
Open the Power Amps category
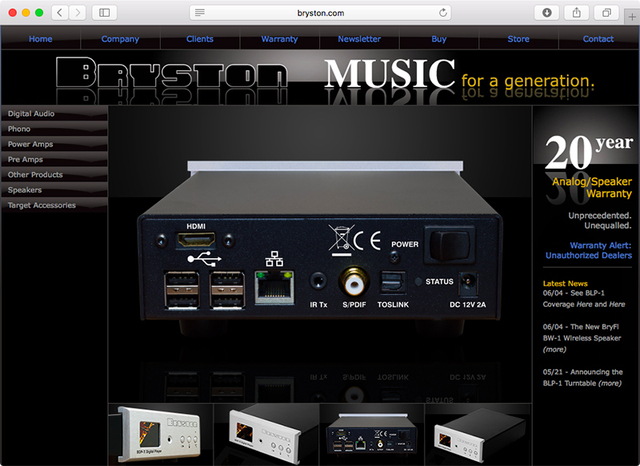[30, 144]
